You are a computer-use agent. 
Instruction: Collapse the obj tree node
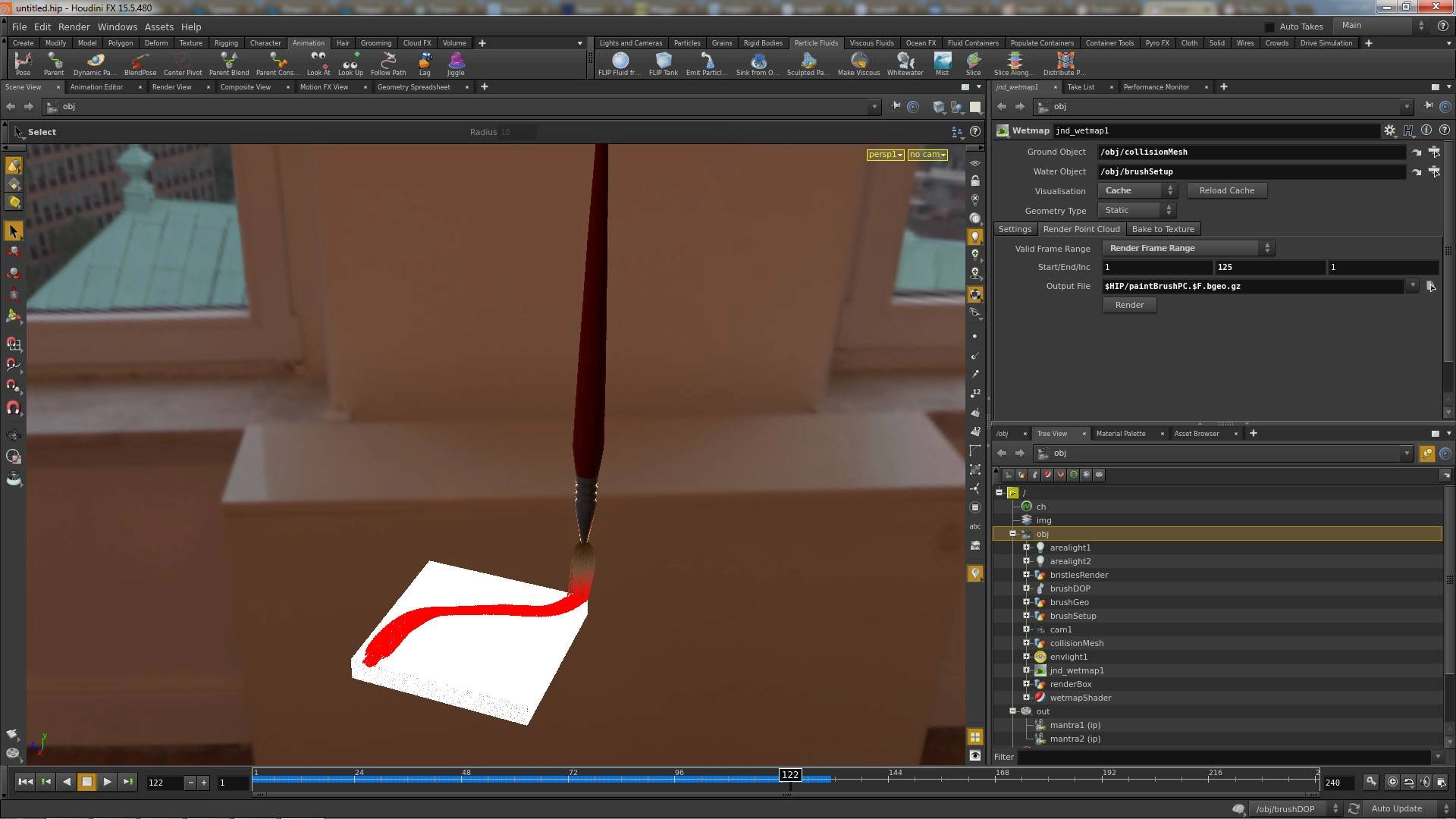(x=1012, y=534)
